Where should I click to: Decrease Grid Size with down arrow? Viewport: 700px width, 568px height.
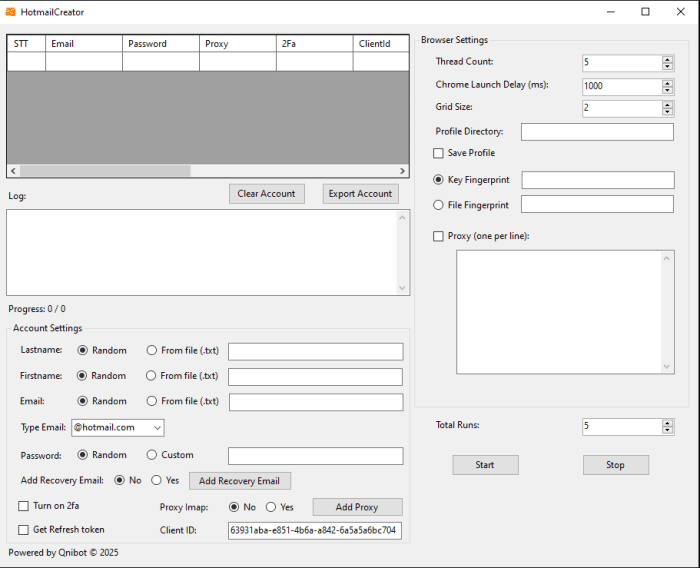pos(667,112)
